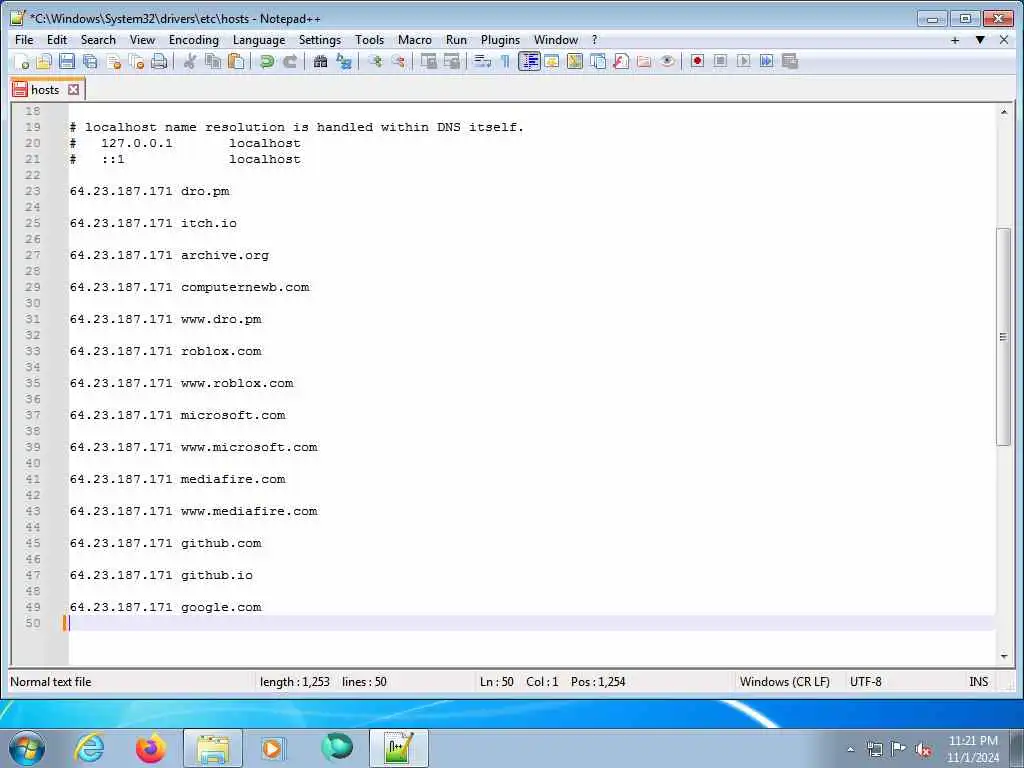Image resolution: width=1024 pixels, height=768 pixels.
Task: Open the Language menu
Action: tap(259, 40)
